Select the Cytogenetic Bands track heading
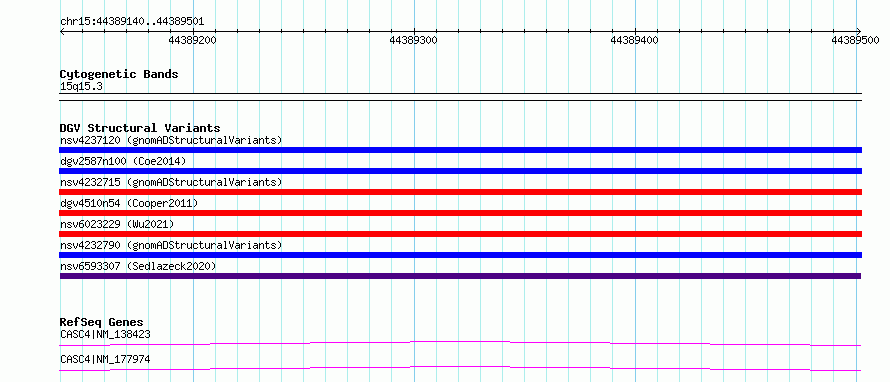890x382 pixels. point(119,74)
